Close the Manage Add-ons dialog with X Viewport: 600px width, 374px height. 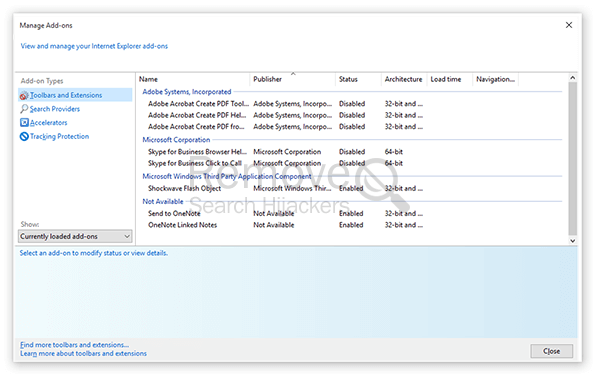[x=569, y=25]
